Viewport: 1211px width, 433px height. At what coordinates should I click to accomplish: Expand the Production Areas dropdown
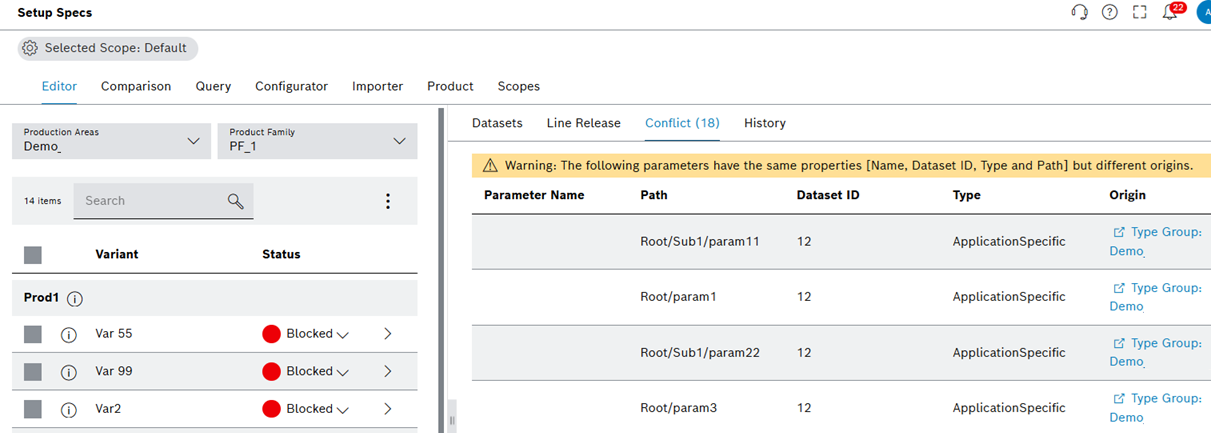193,141
